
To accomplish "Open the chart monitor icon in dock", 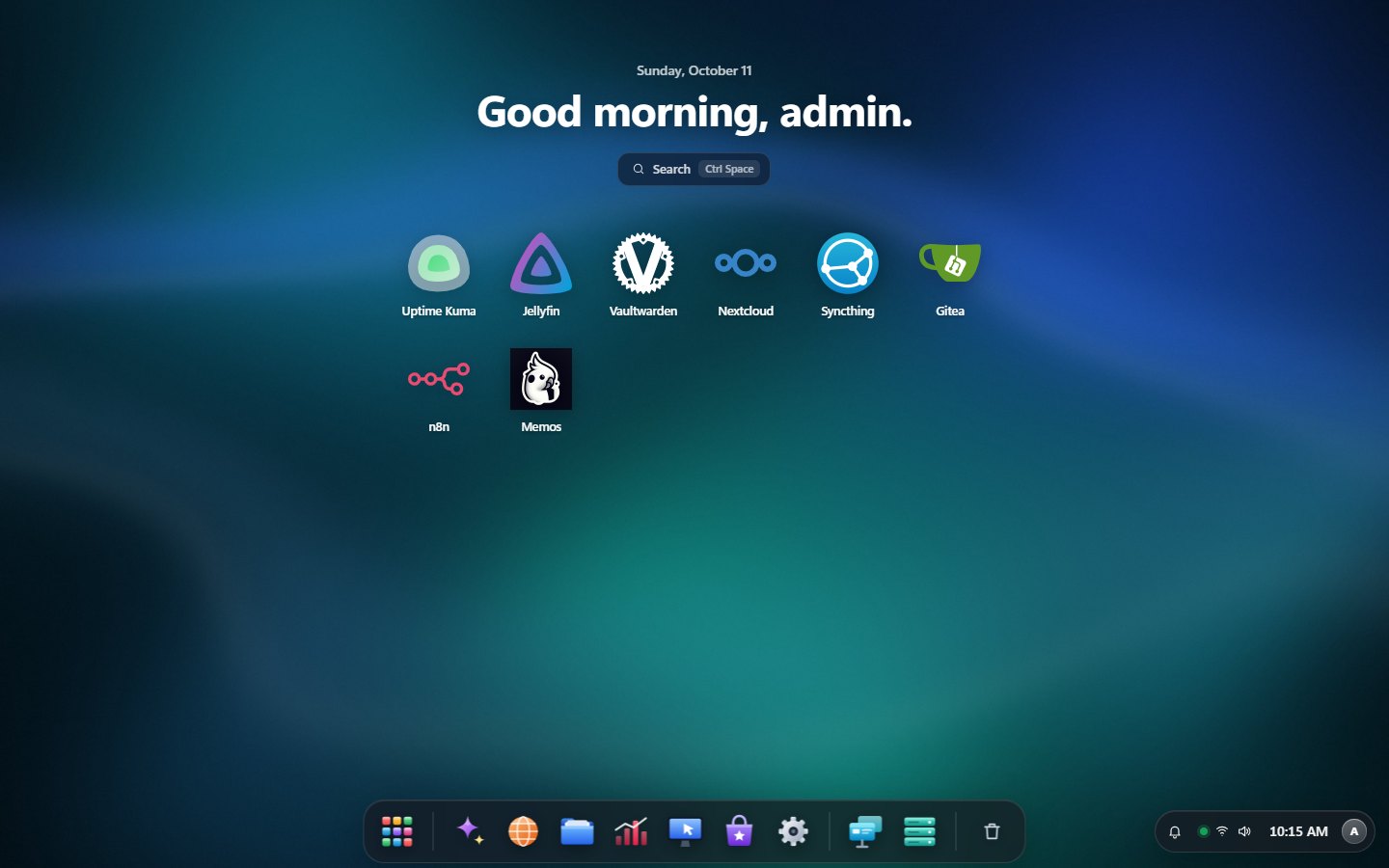I will 631,831.
